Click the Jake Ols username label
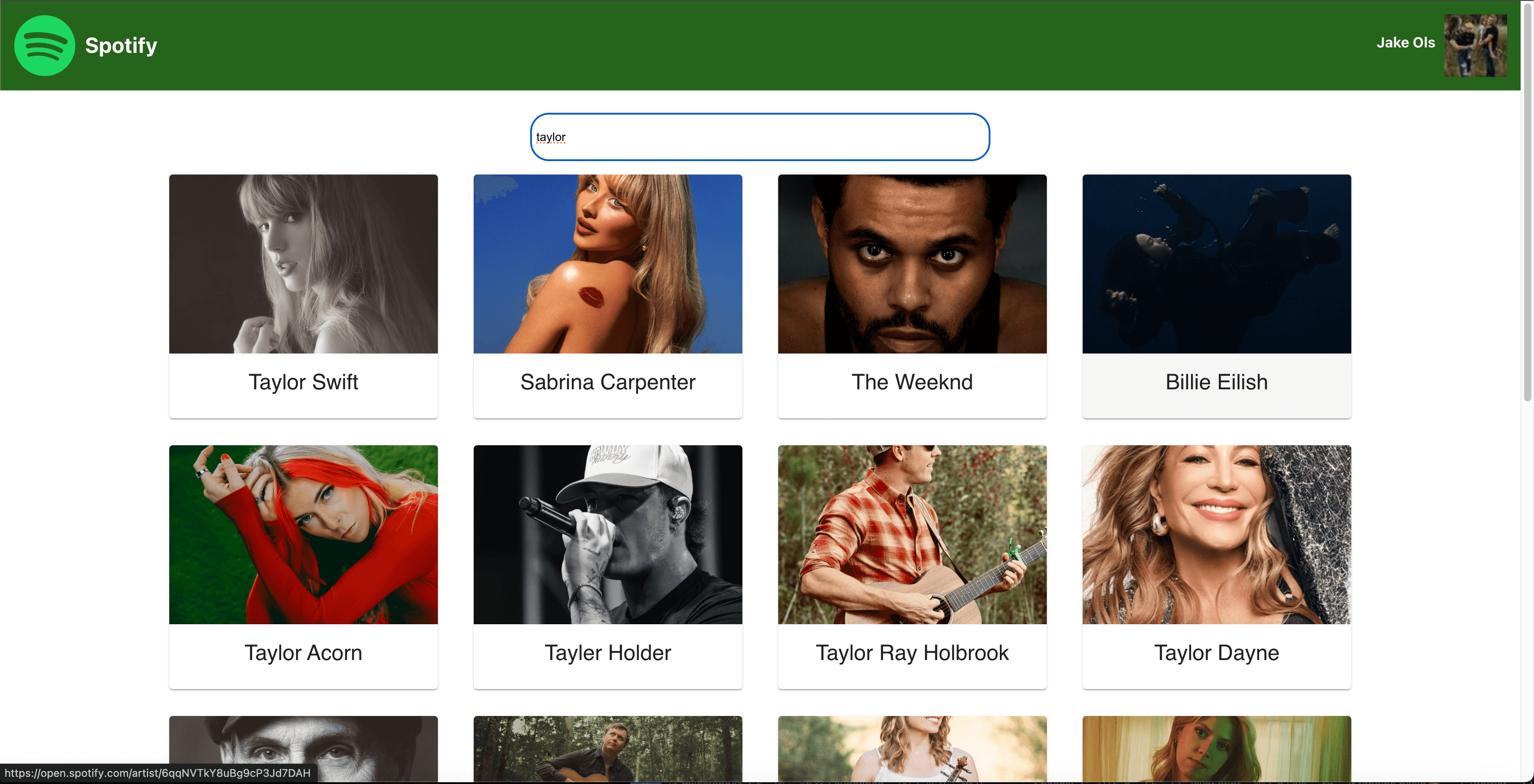 pyautogui.click(x=1405, y=43)
